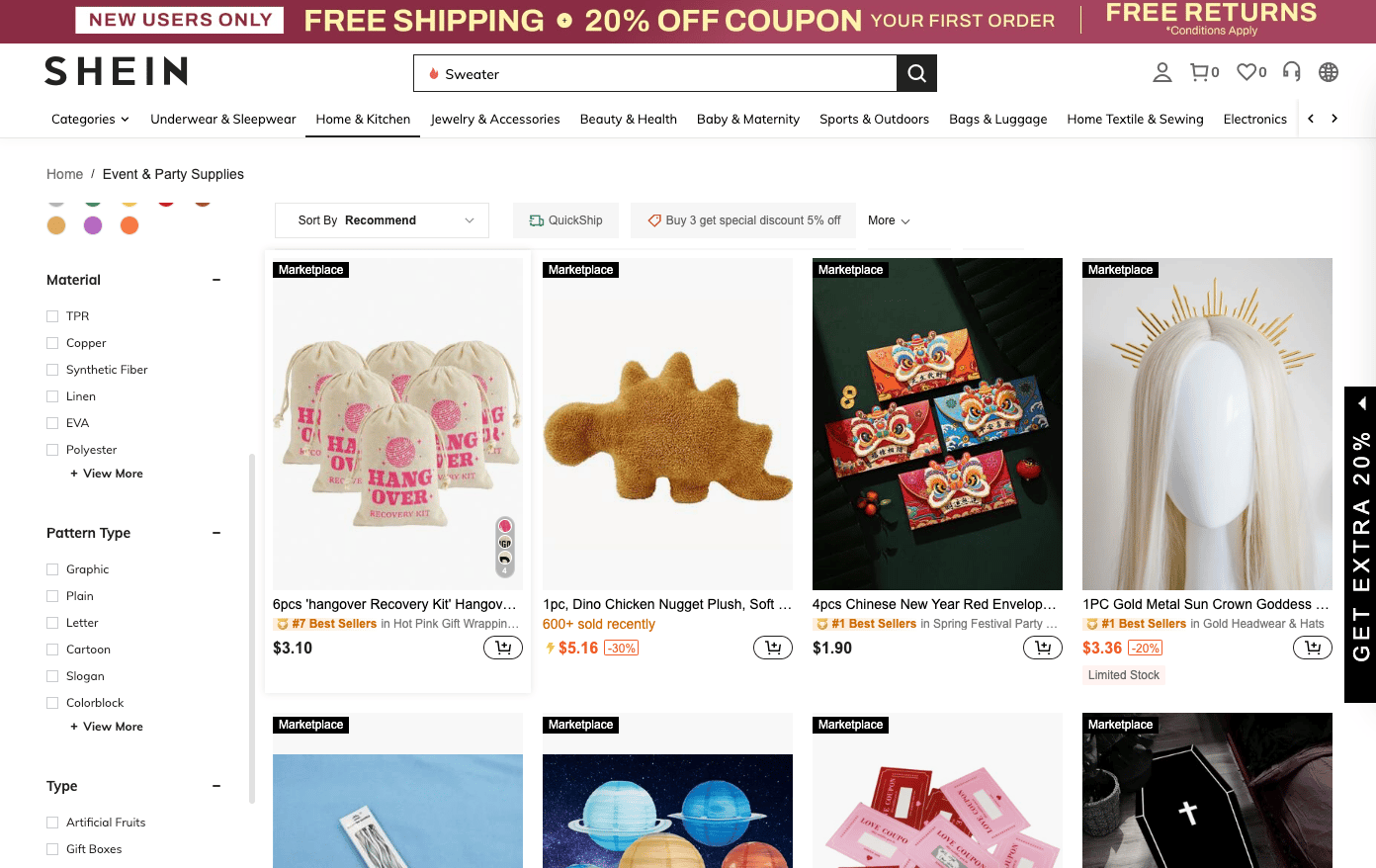The width and height of the screenshot is (1376, 868).
Task: Select the purple color swatch
Action: [x=93, y=225]
